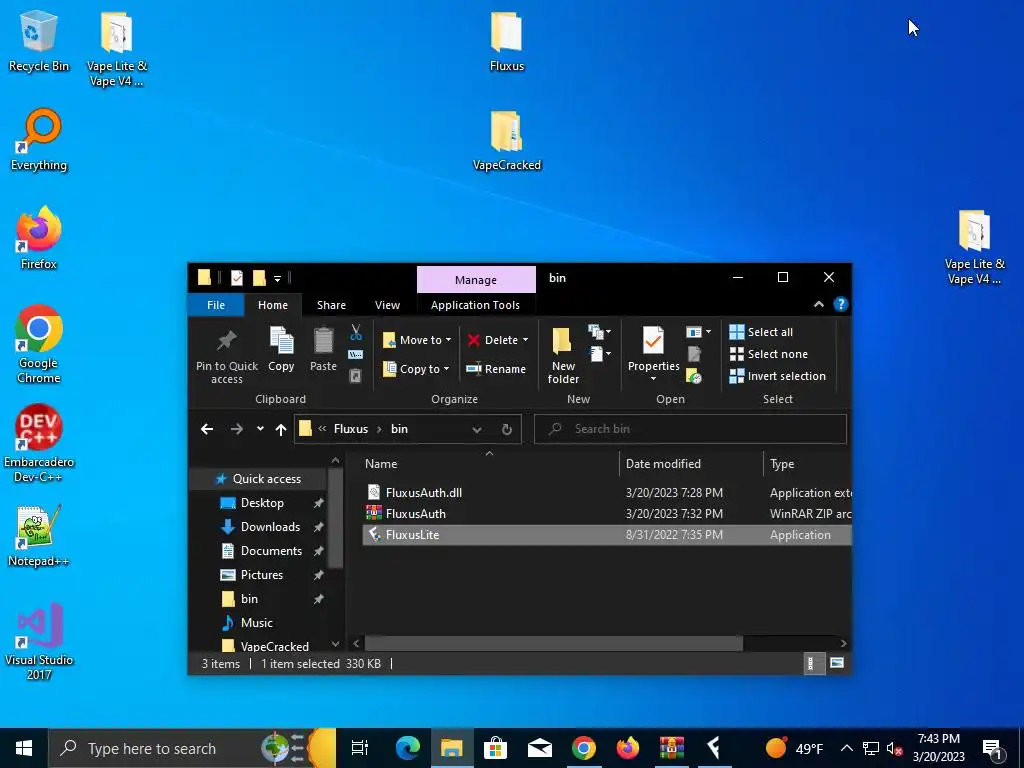
Task: Click the Manage contextual tab
Action: click(476, 280)
